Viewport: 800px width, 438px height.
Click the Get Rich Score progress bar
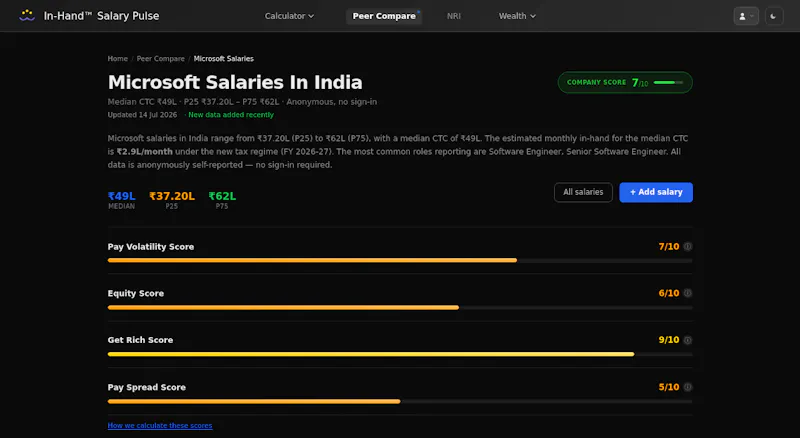(400, 354)
